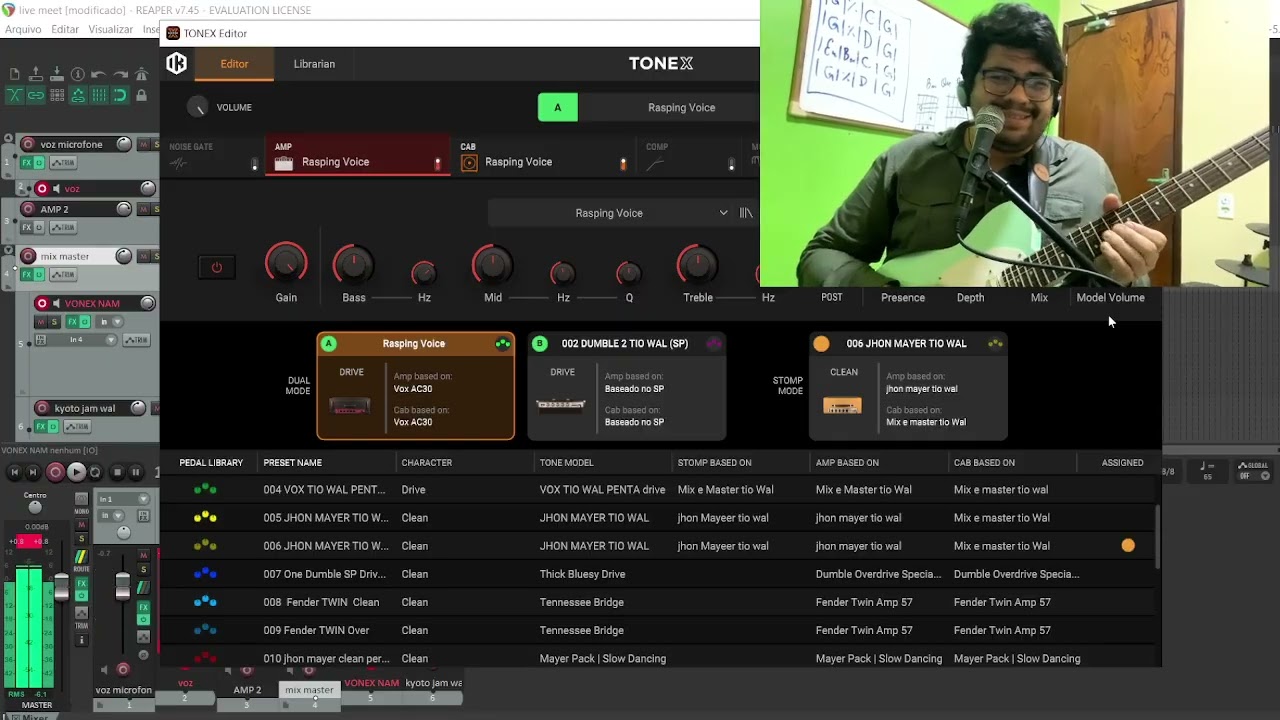The image size is (1280, 720).
Task: Open master track FX chain button
Action: tap(81, 583)
